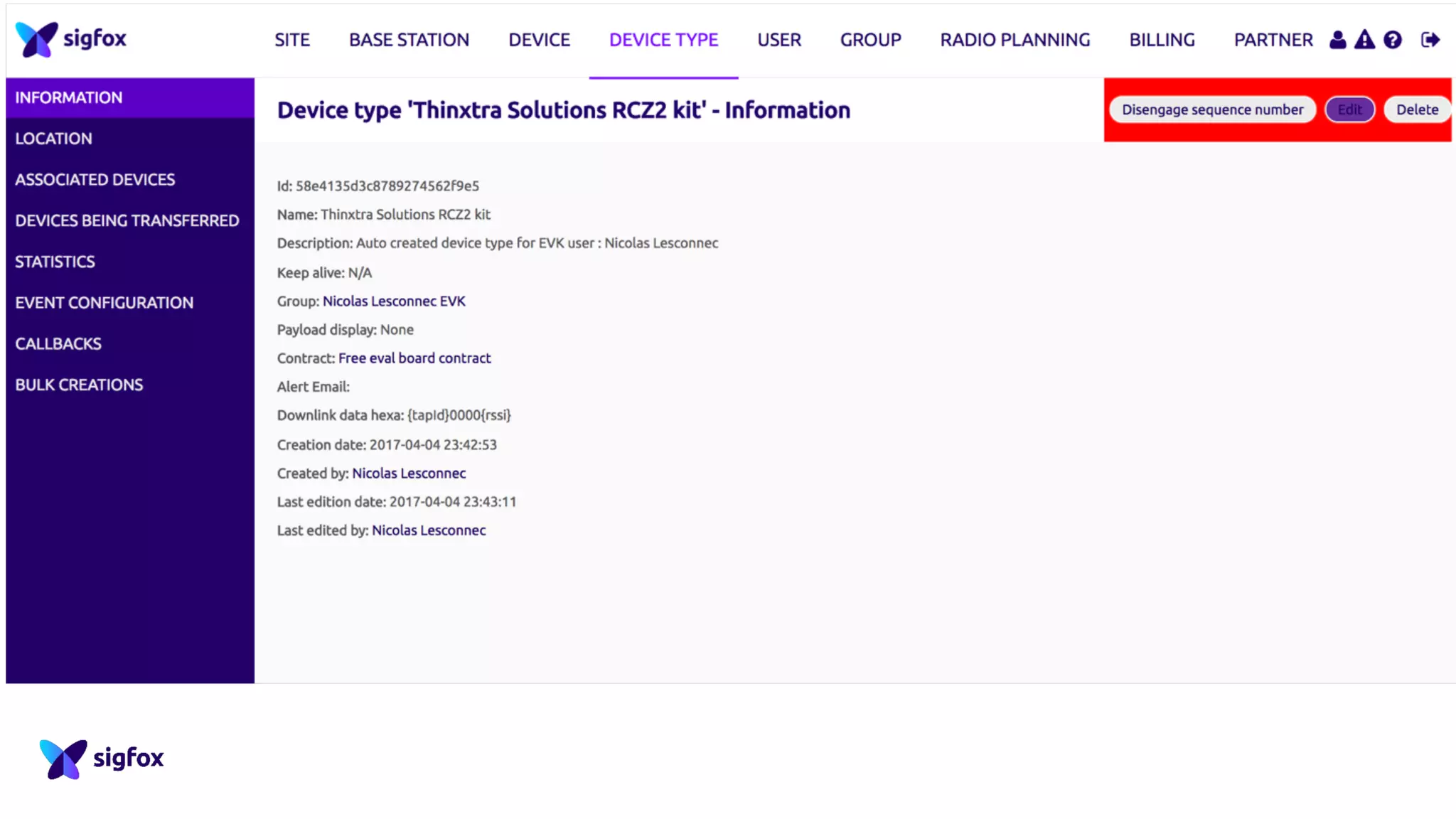The height and width of the screenshot is (819, 1456).
Task: Click the logout arrow icon
Action: pyautogui.click(x=1430, y=40)
